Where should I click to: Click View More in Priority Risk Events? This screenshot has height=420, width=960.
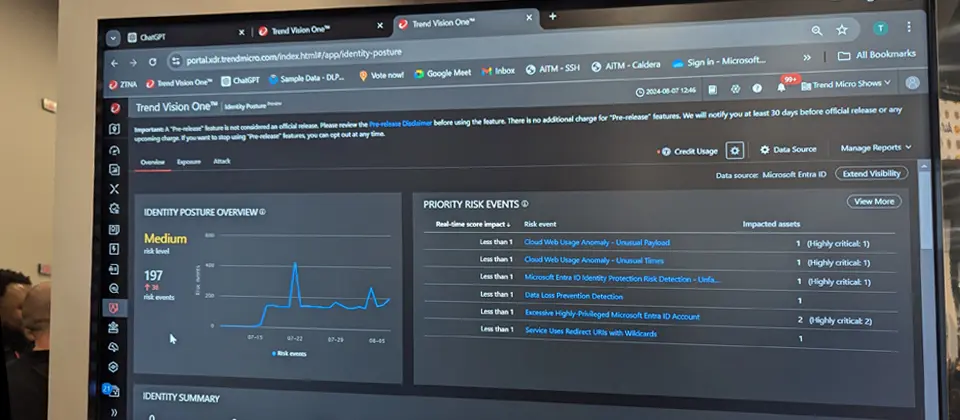(874, 201)
